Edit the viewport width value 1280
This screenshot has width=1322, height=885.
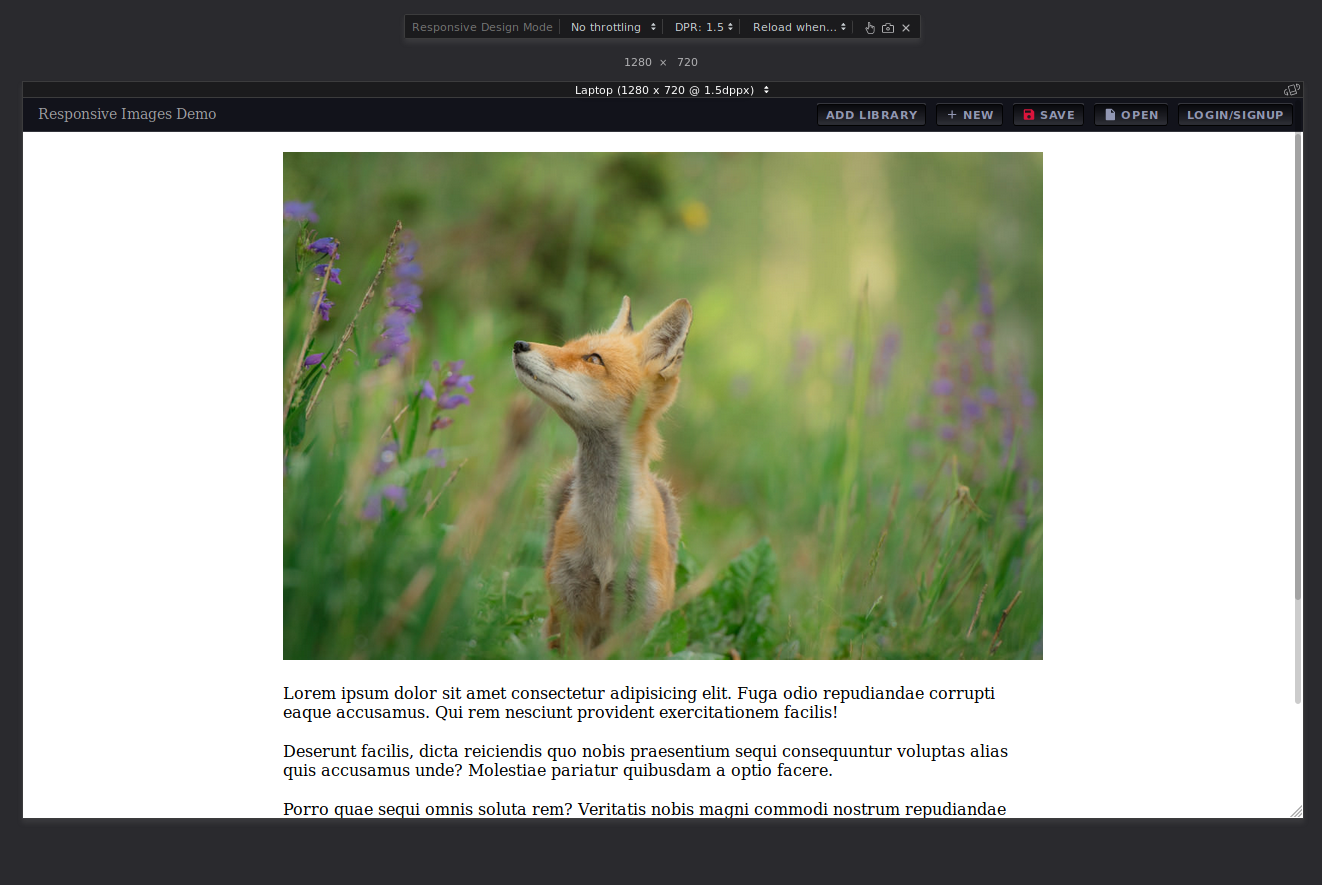[637, 62]
